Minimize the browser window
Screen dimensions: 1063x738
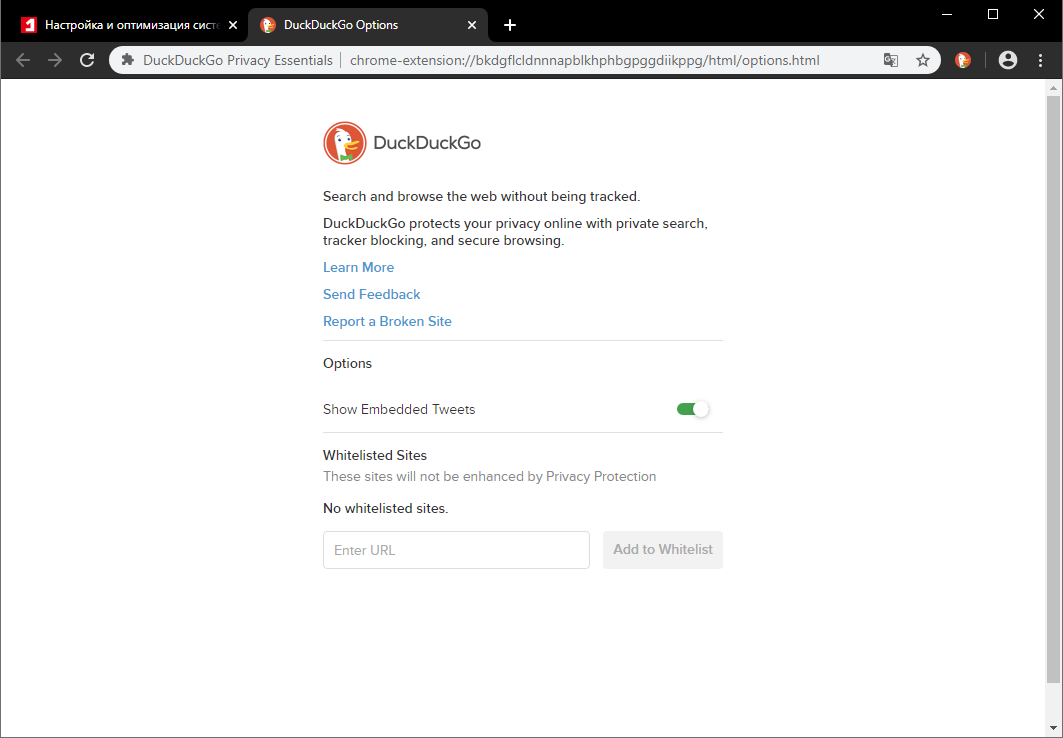coord(947,14)
